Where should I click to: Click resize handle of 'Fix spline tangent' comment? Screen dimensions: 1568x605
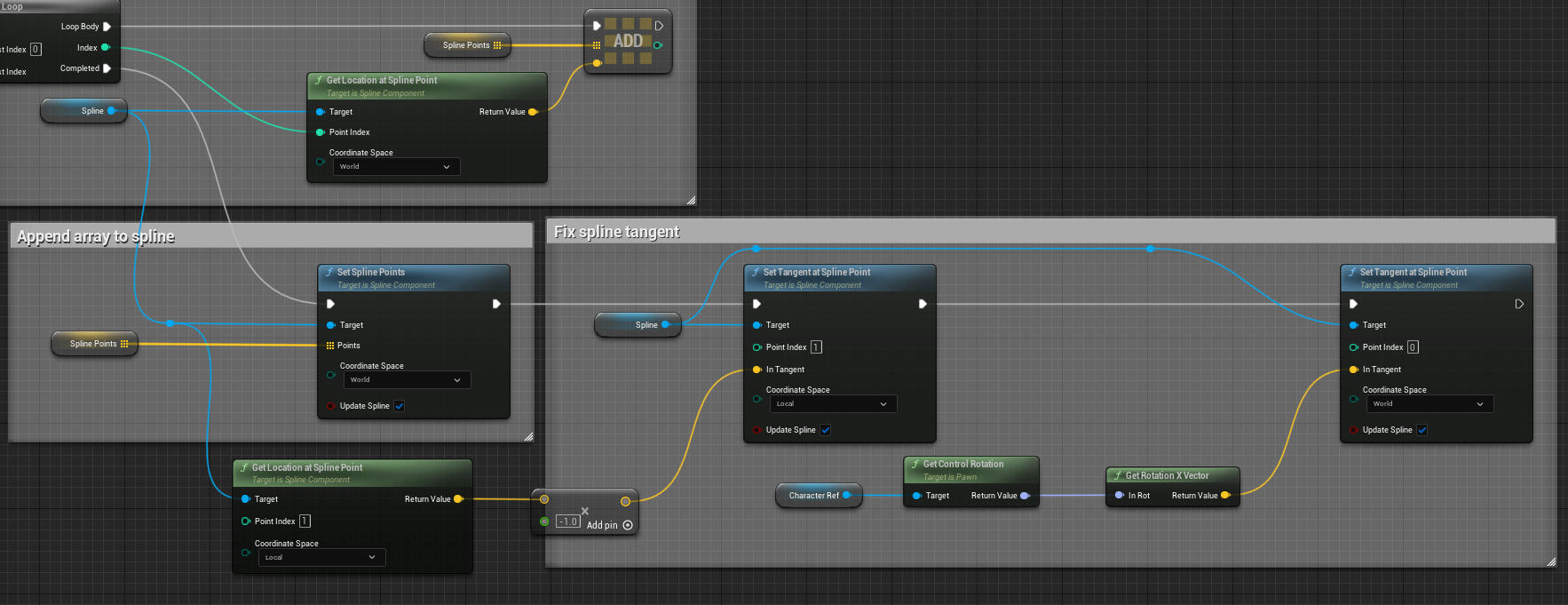pyautogui.click(x=1551, y=561)
